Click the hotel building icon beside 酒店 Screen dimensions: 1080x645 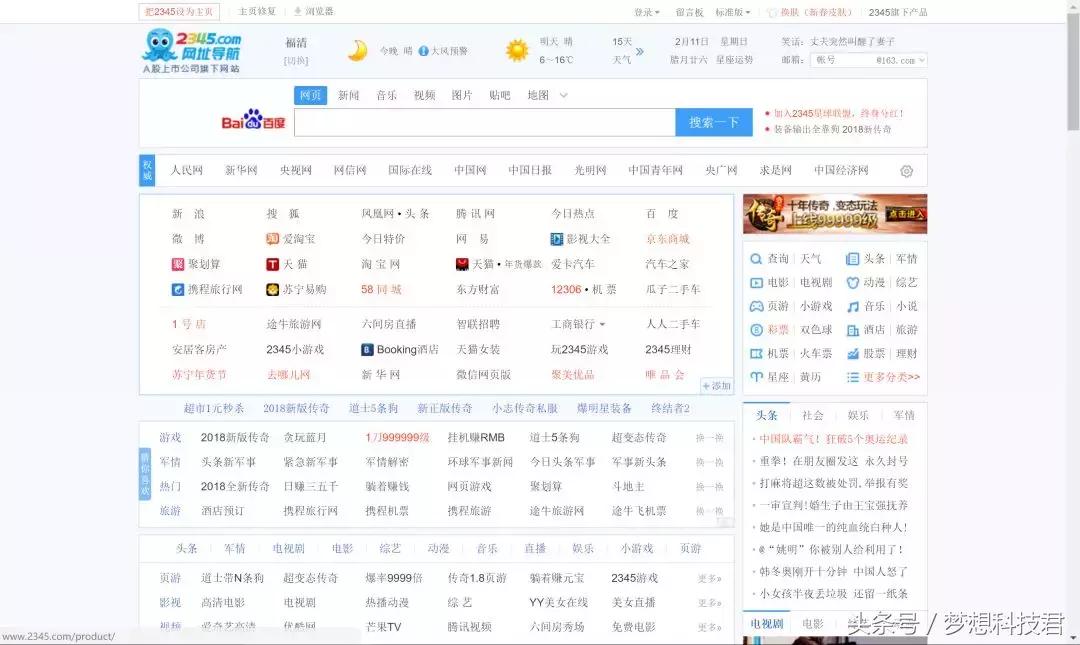[854, 330]
